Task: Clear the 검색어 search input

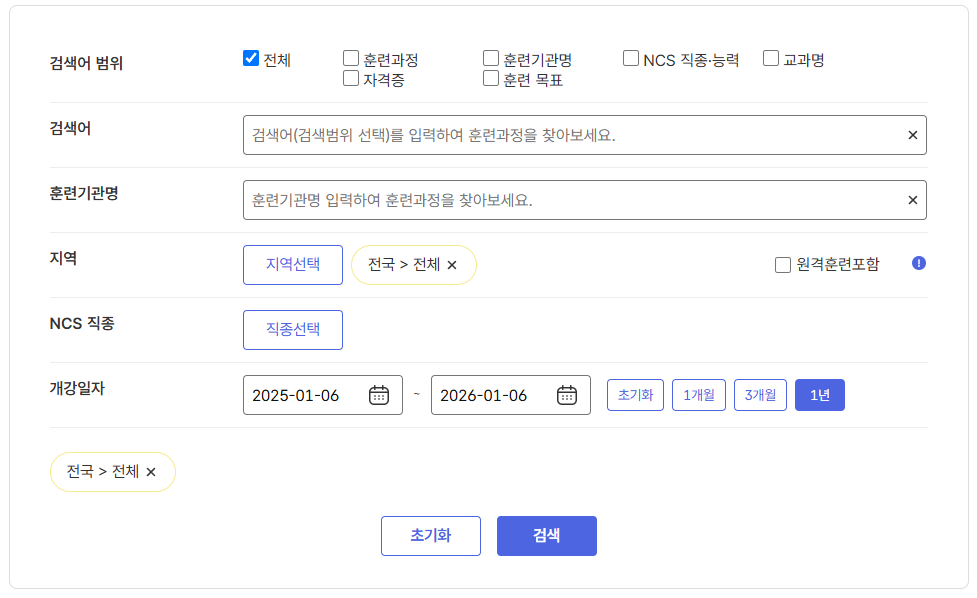Action: pyautogui.click(x=911, y=135)
